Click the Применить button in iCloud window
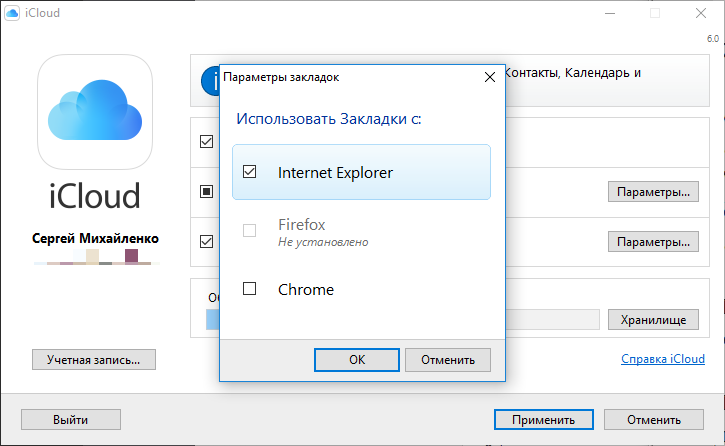Screen dimensions: 725x446 point(543,420)
